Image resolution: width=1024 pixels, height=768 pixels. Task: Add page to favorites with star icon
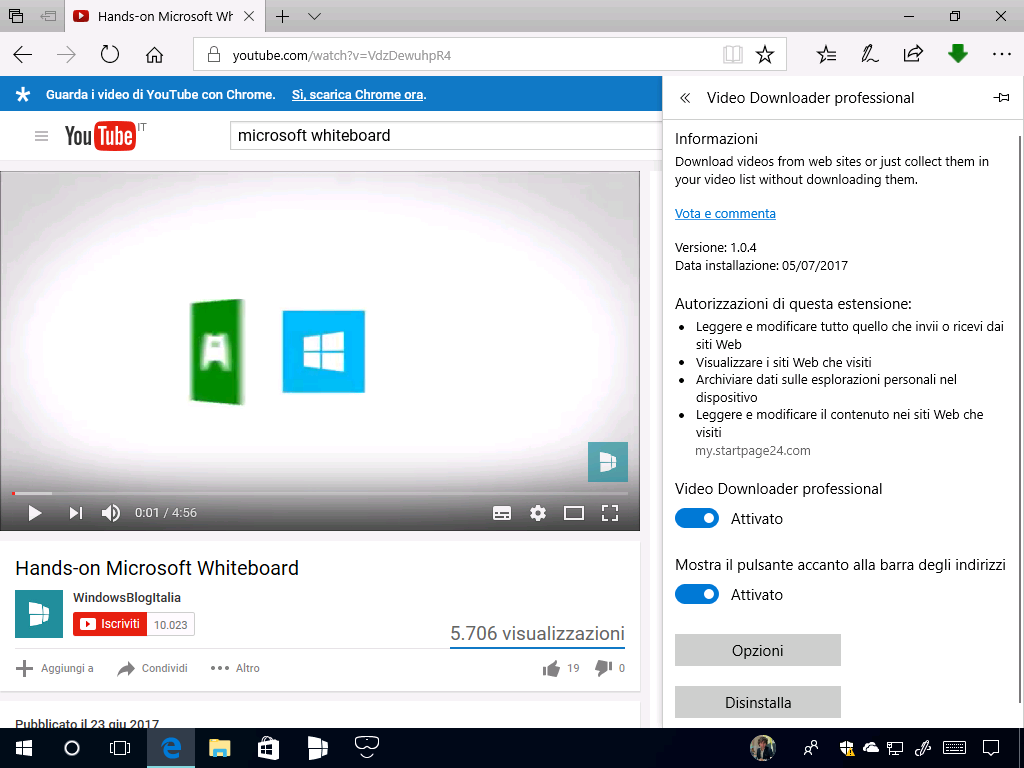(765, 54)
